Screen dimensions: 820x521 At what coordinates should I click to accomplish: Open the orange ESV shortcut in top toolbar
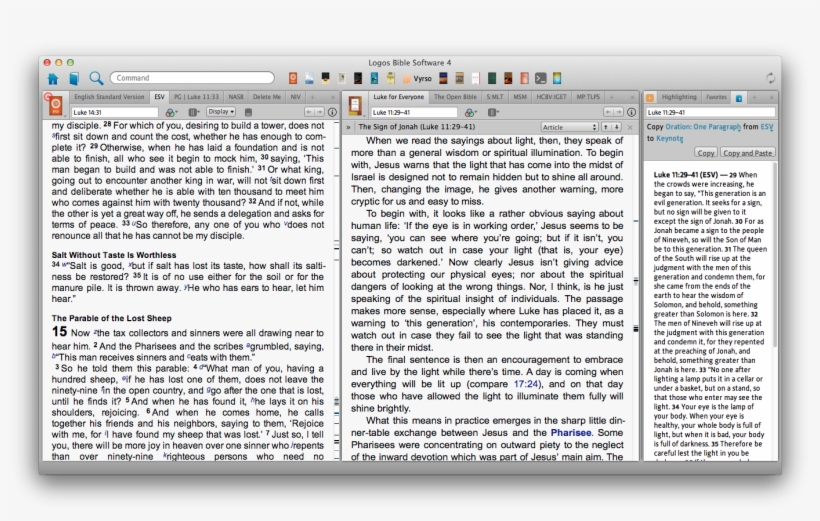coord(293,78)
